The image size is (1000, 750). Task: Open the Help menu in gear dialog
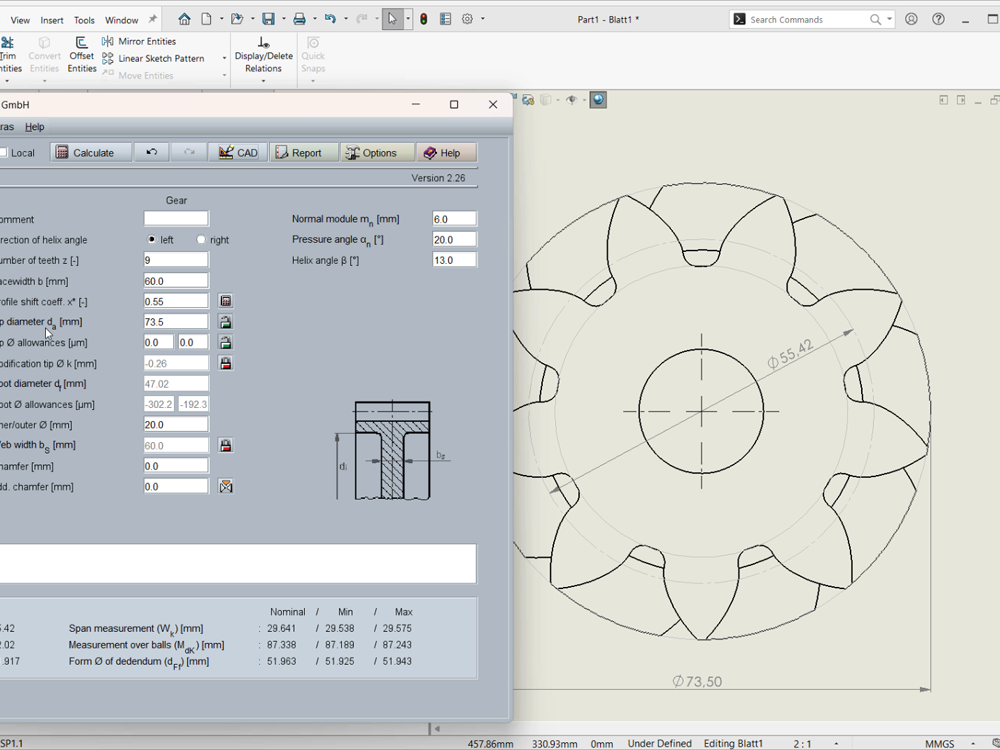click(x=35, y=127)
